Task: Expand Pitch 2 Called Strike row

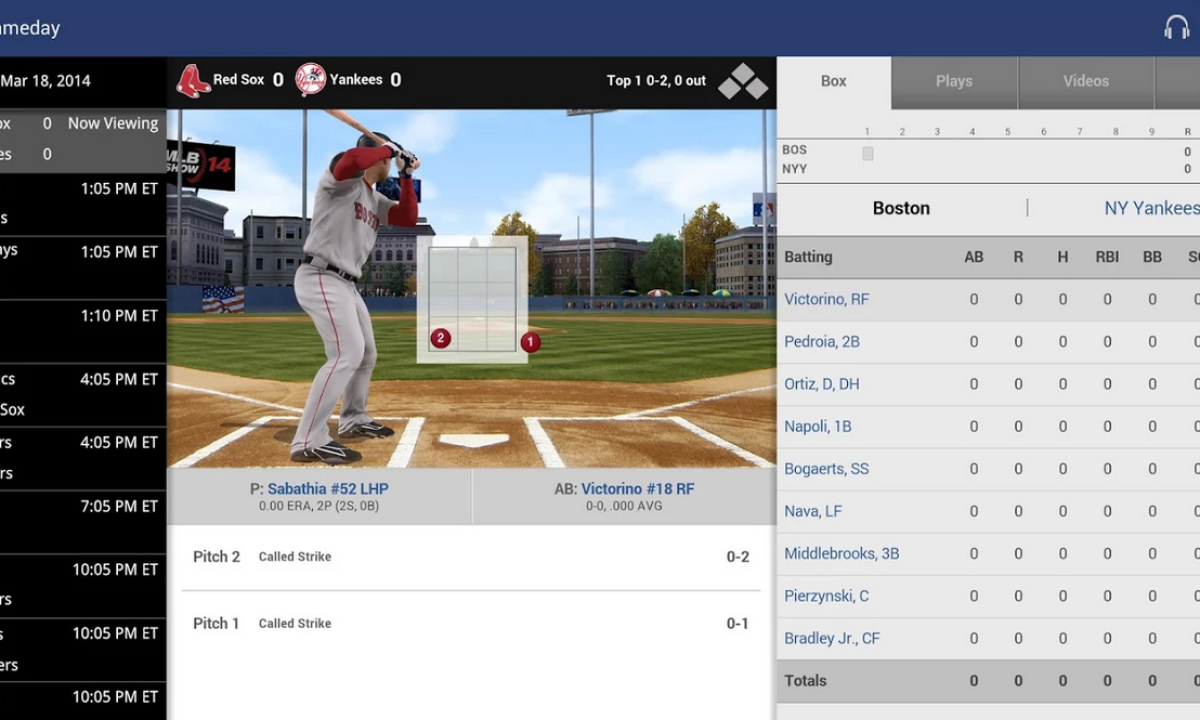Action: tap(470, 557)
